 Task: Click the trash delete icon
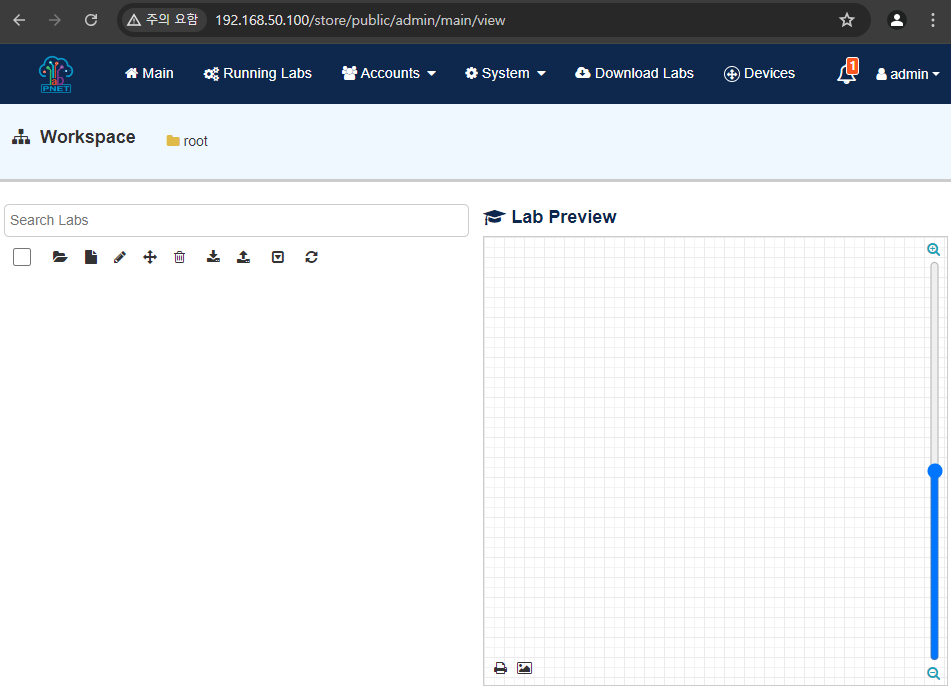tap(180, 257)
